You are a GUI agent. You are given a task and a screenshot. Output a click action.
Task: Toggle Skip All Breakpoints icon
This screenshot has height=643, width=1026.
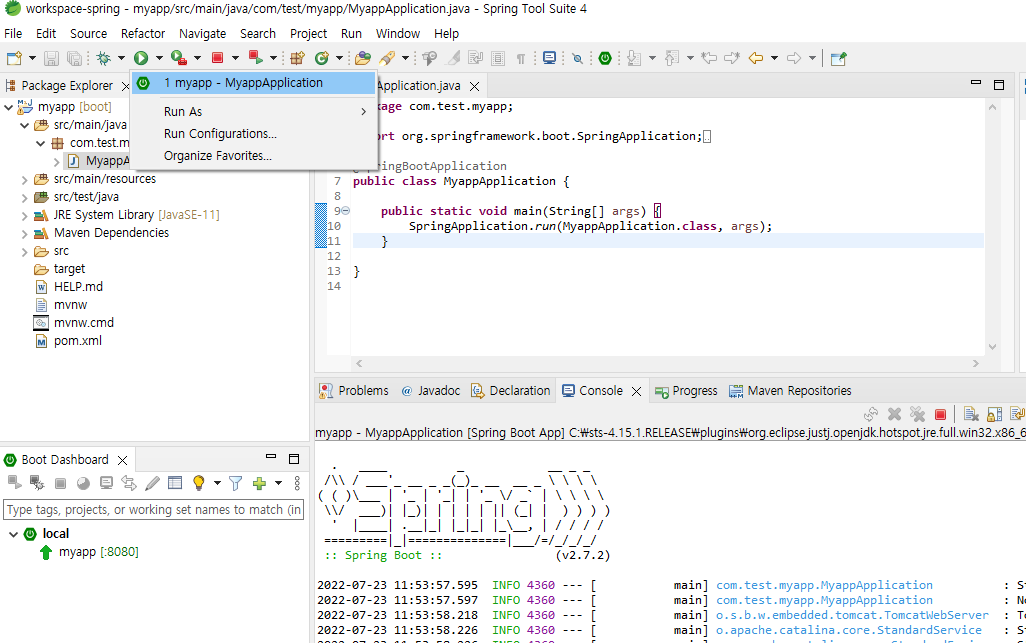click(576, 58)
